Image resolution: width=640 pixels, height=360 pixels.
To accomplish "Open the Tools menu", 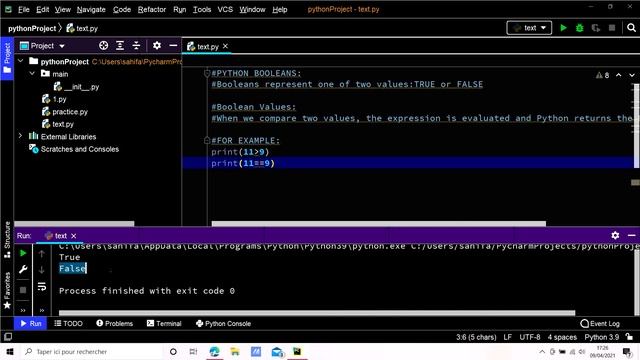I will [x=202, y=9].
